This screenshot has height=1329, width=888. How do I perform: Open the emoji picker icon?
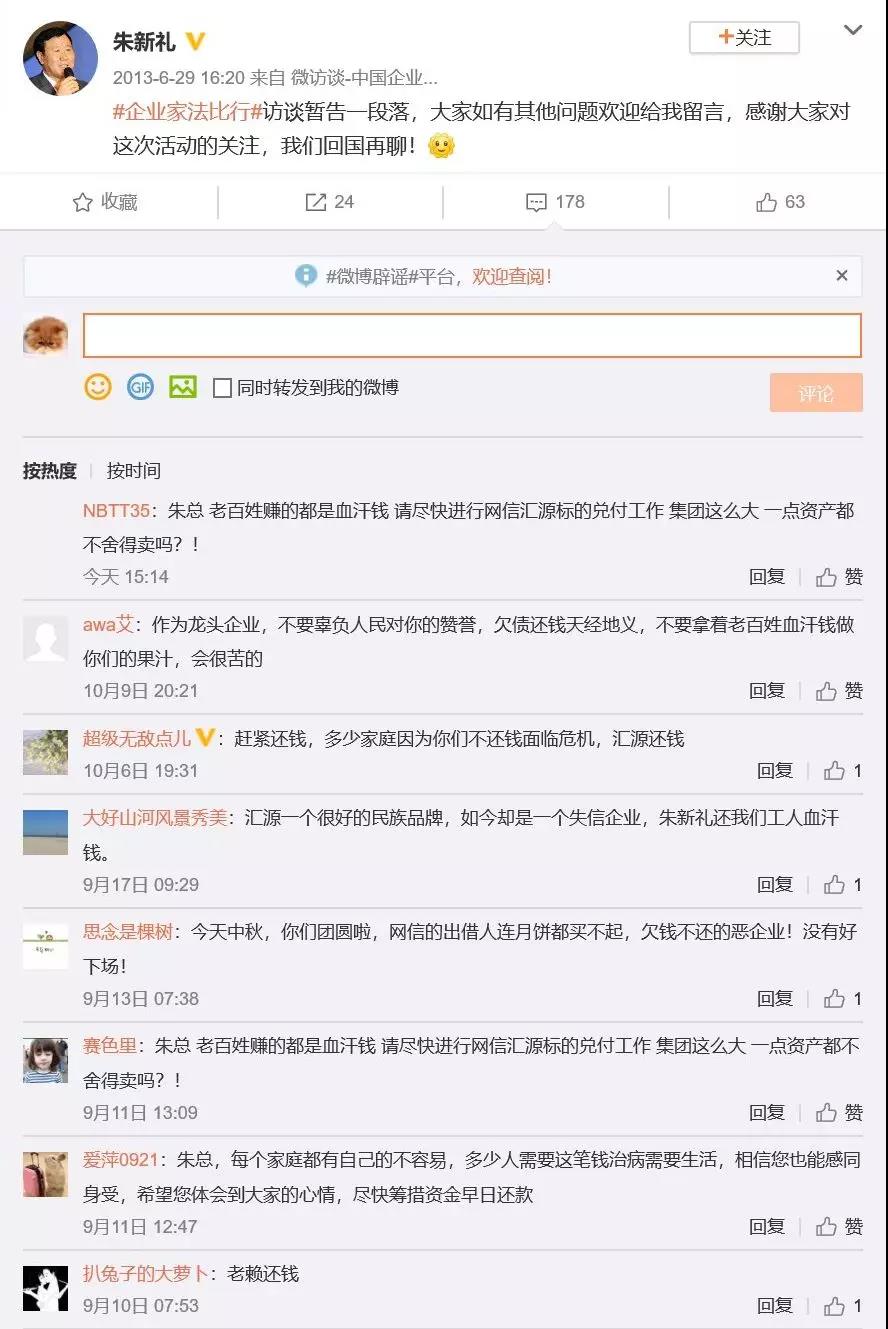(x=98, y=386)
